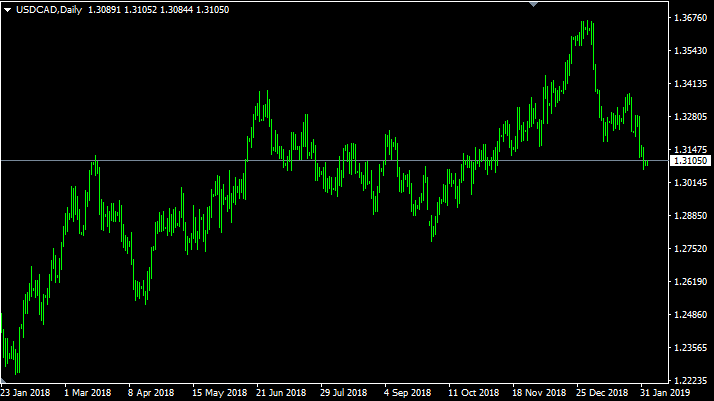This screenshot has height=401, width=714.
Task: Click the 1.28850 price scale label
Action: [x=690, y=216]
